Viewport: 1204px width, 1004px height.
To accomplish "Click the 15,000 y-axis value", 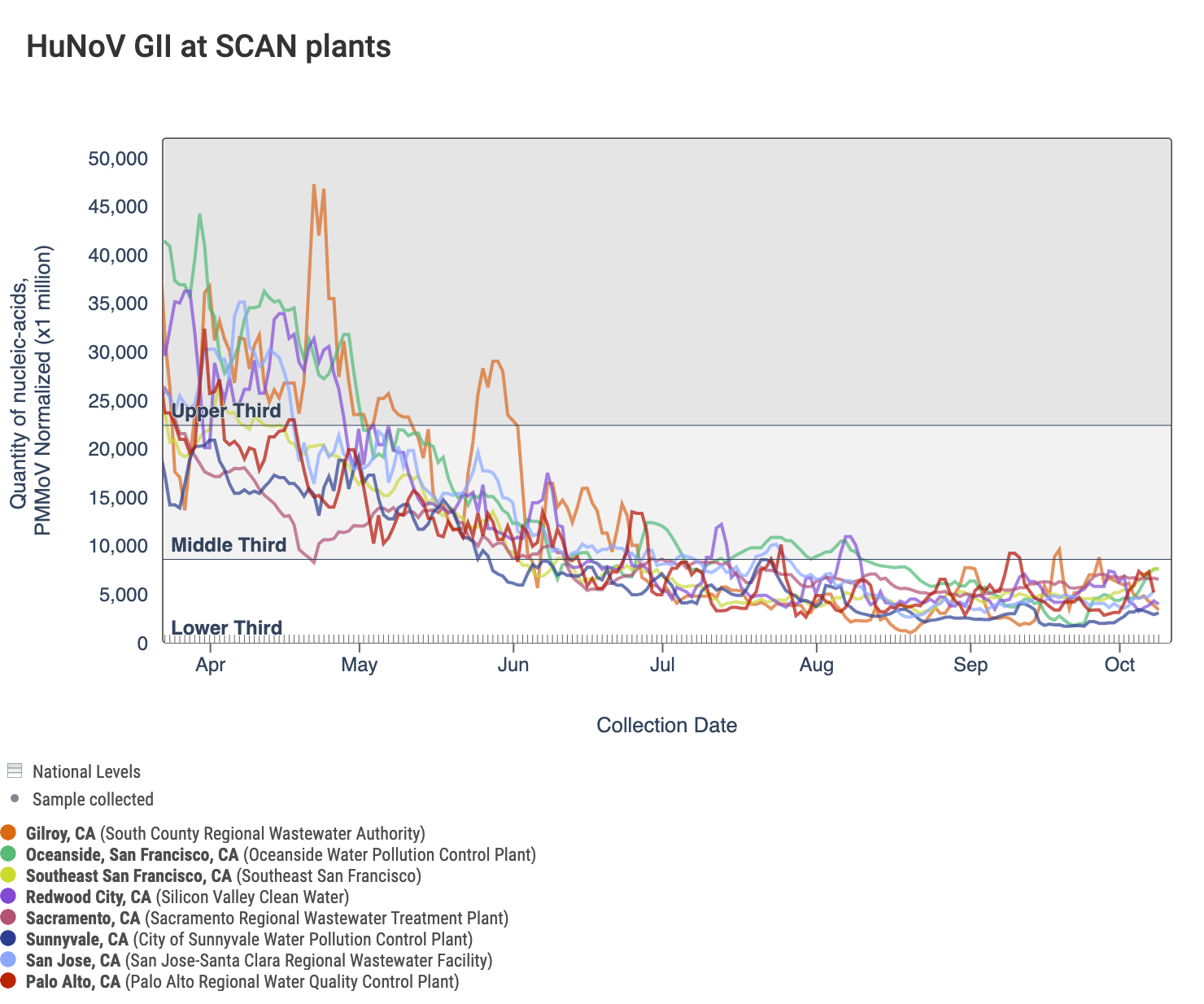I will click(118, 498).
